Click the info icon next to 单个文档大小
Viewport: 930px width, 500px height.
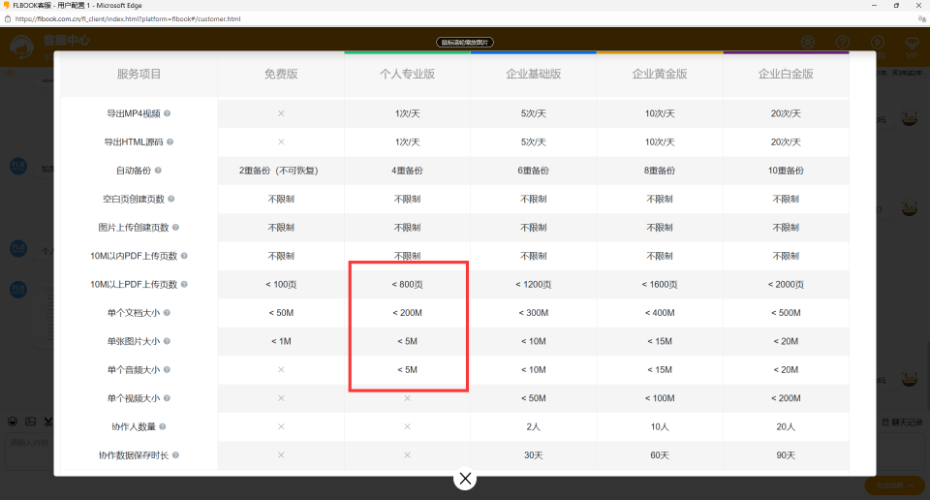pyautogui.click(x=167, y=313)
